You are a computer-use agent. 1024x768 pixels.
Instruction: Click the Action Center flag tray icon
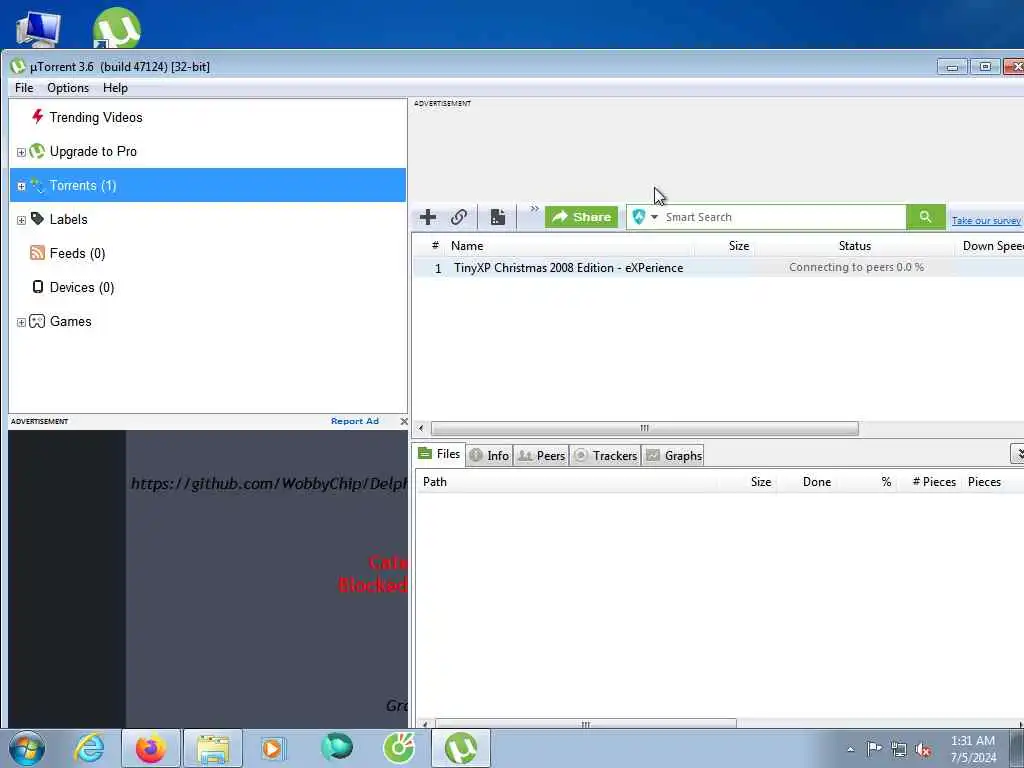point(874,749)
